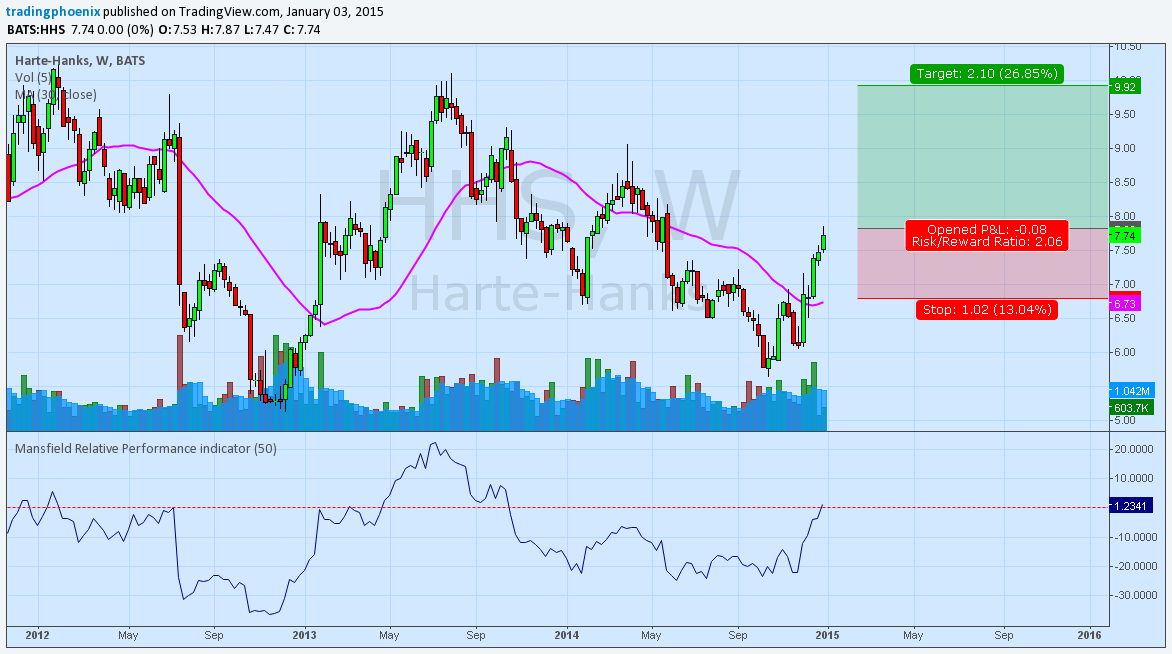Click the 6.73 moving average price tag
The image size is (1172, 654).
coord(1125,304)
